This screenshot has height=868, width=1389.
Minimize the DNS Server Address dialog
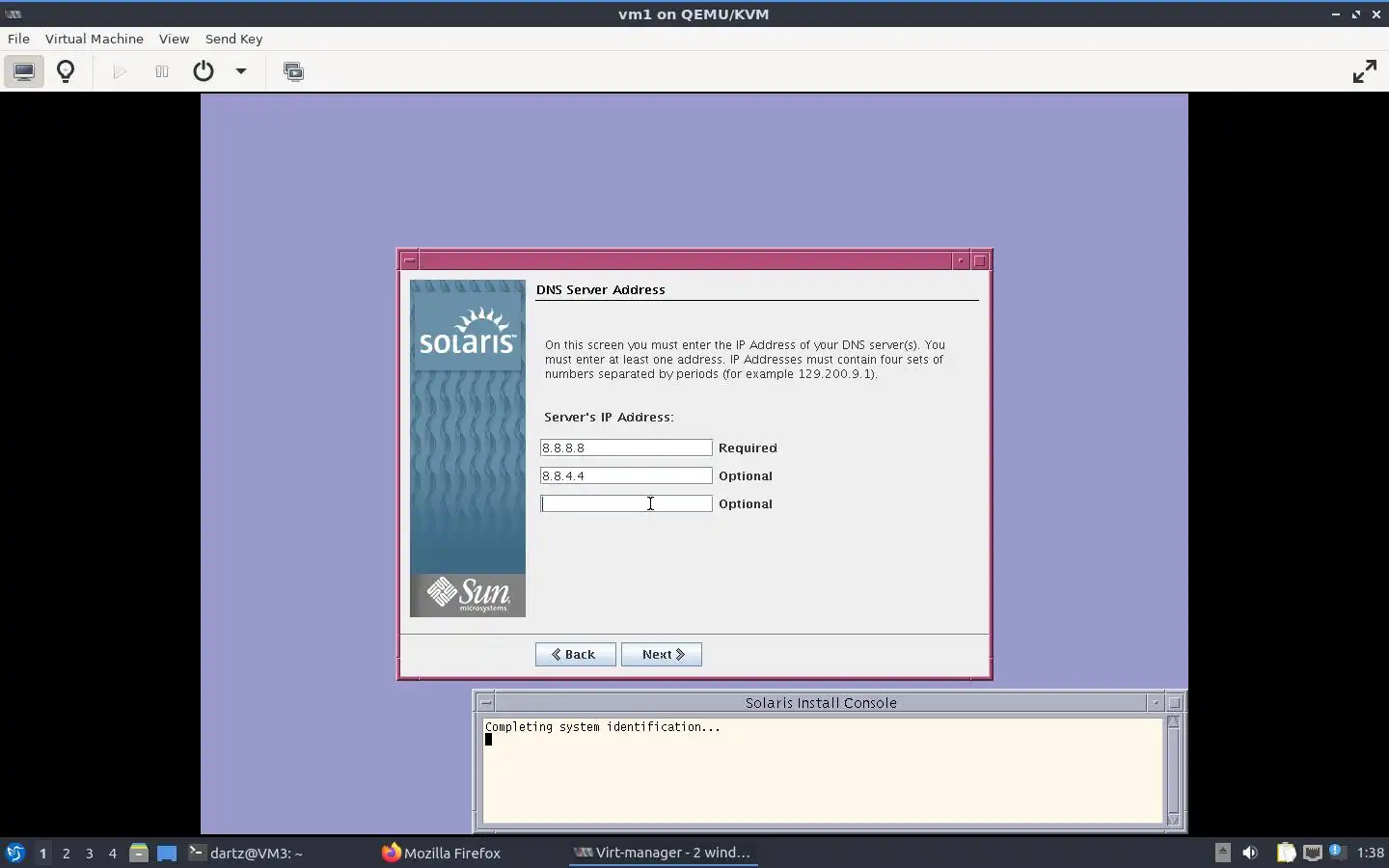961,260
